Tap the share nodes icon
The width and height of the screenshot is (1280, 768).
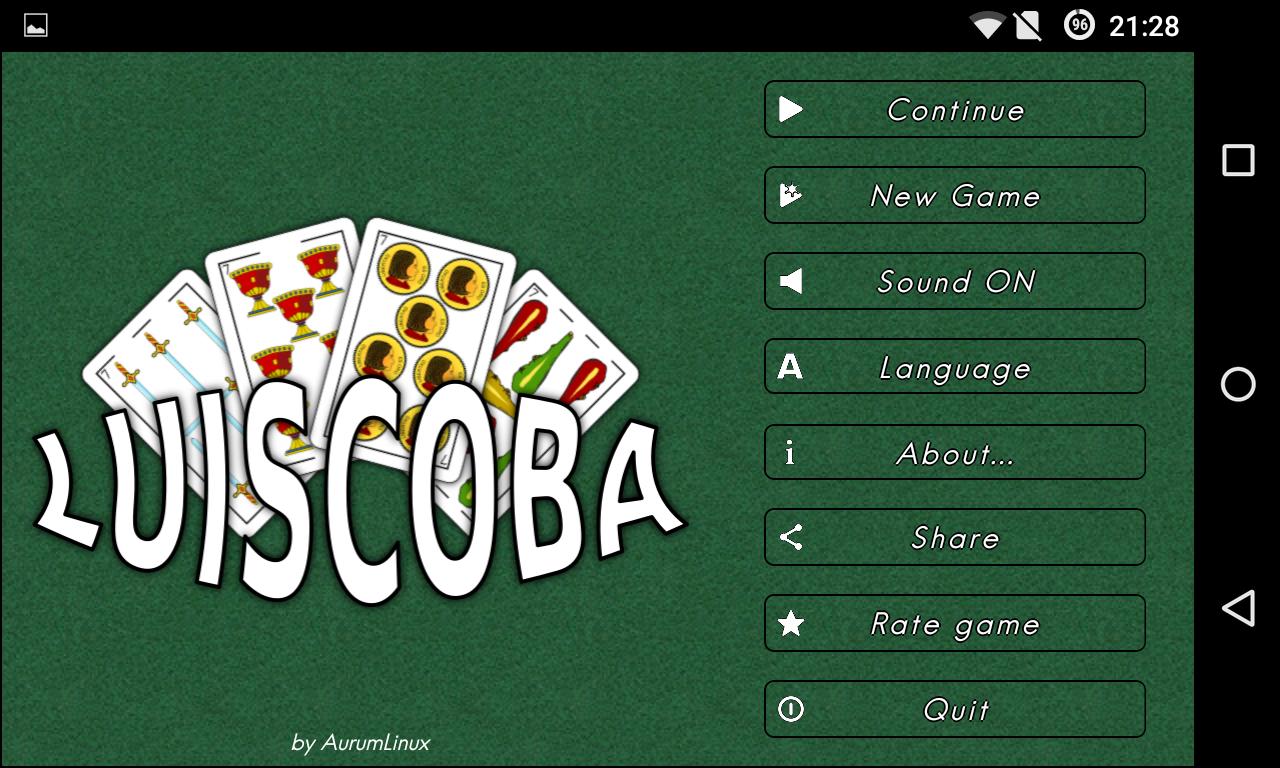pos(791,537)
